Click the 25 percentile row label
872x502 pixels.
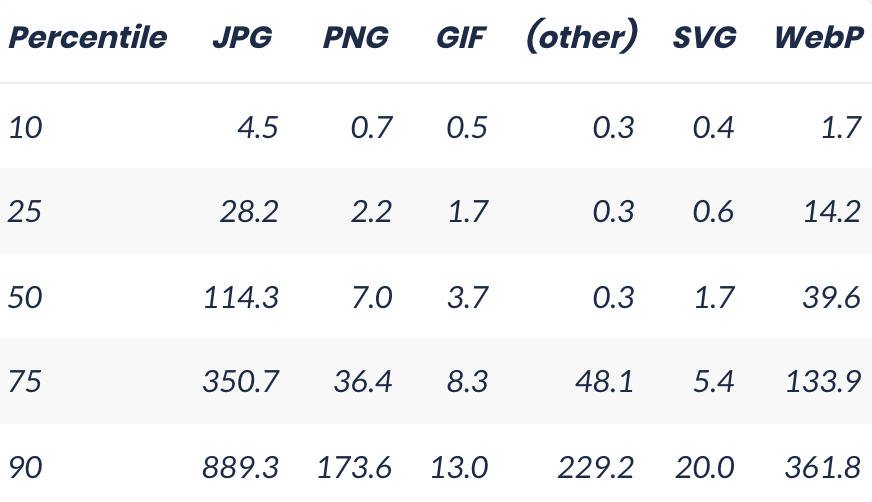25,212
